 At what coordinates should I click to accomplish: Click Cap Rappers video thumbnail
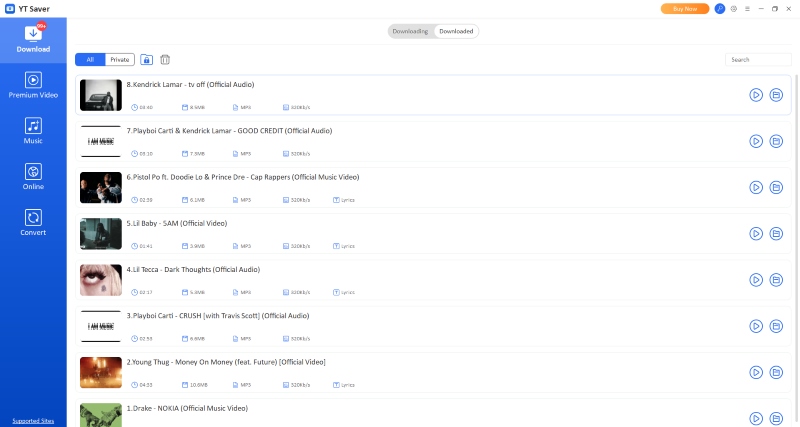pyautogui.click(x=101, y=187)
